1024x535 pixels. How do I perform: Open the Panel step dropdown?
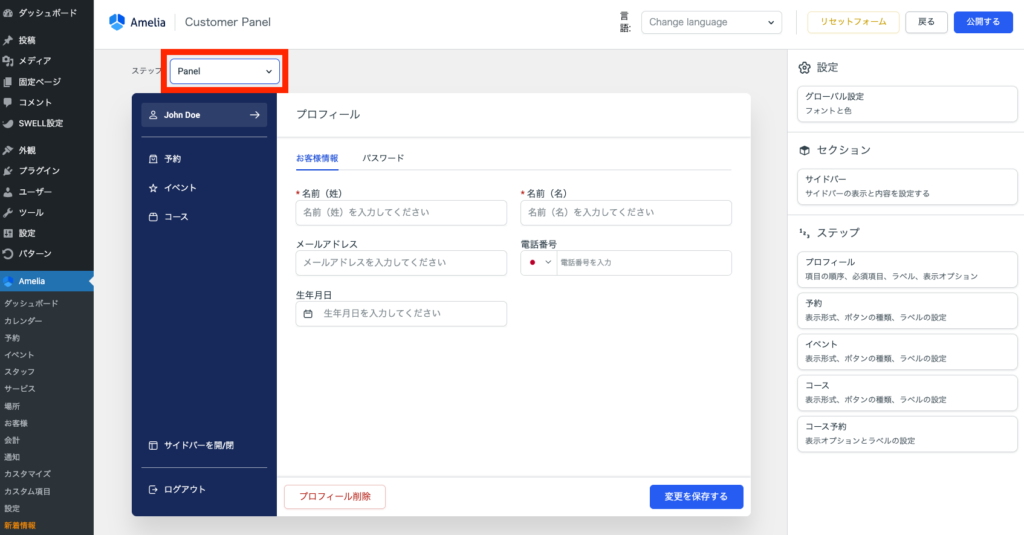(224, 71)
